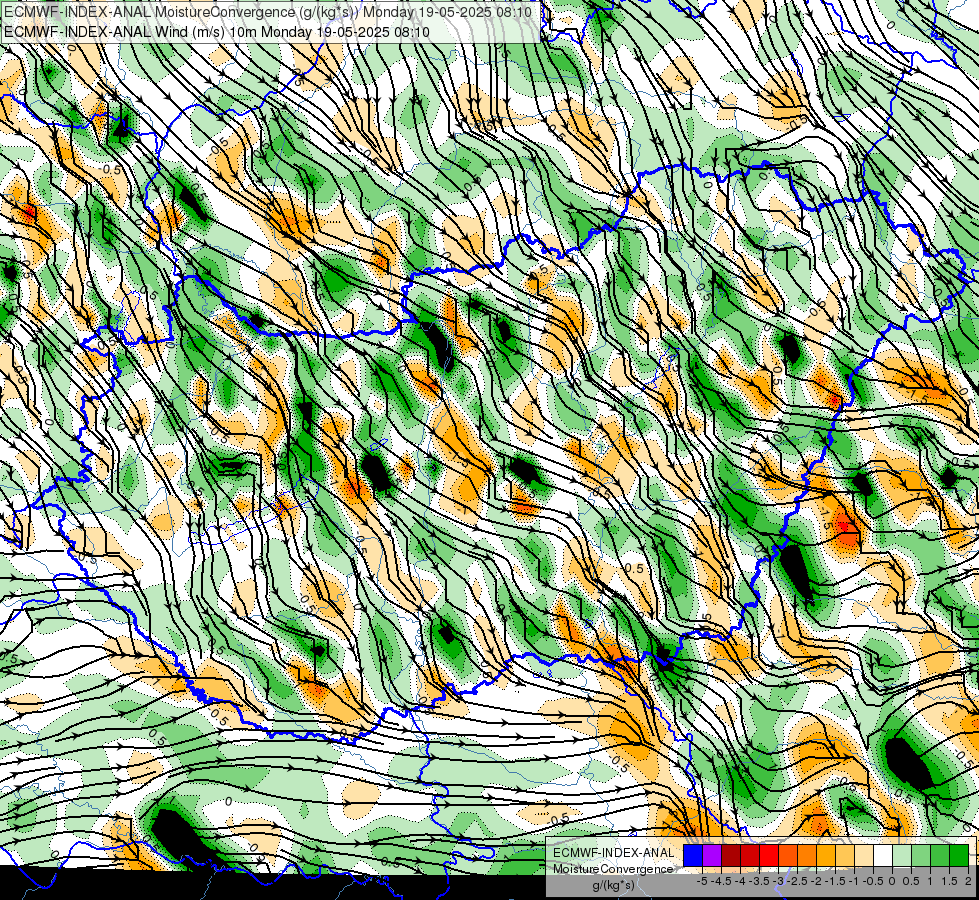Viewport: 979px width, 900px height.
Task: Click the legend tick value 0
Action: coord(892,881)
